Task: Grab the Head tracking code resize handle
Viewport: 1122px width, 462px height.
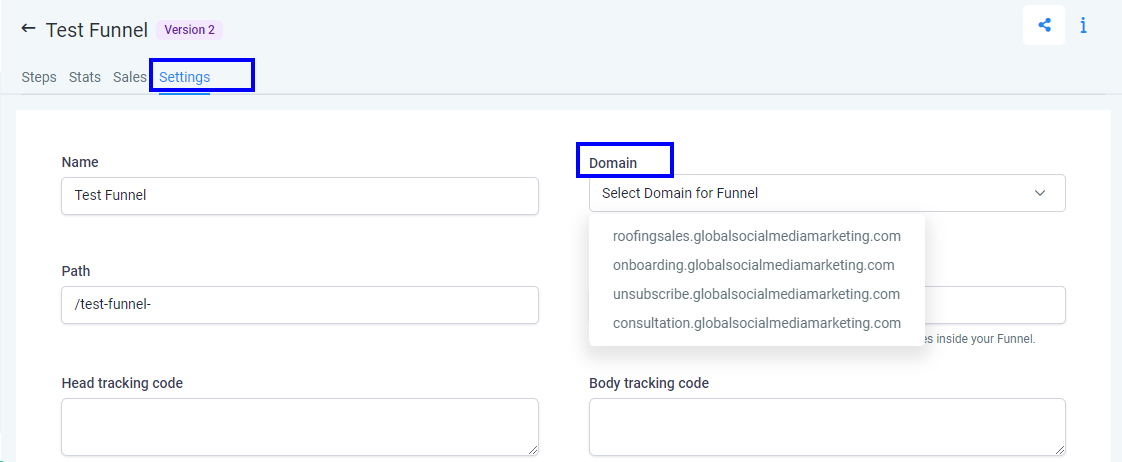Action: 532,450
